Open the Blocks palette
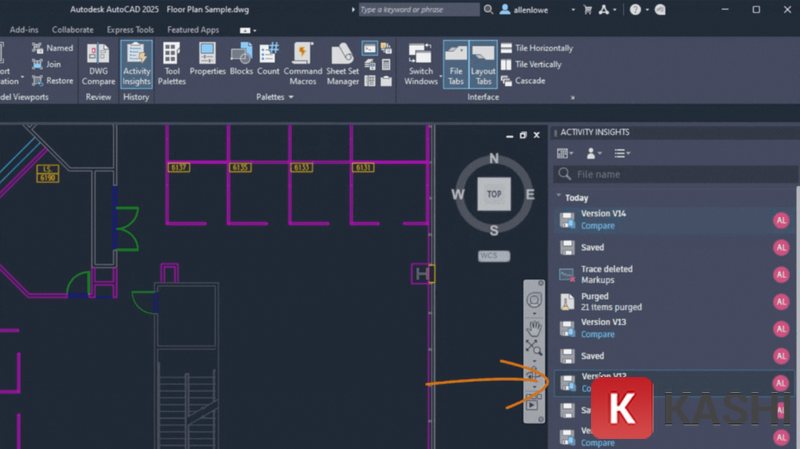The image size is (800, 449). [241, 63]
